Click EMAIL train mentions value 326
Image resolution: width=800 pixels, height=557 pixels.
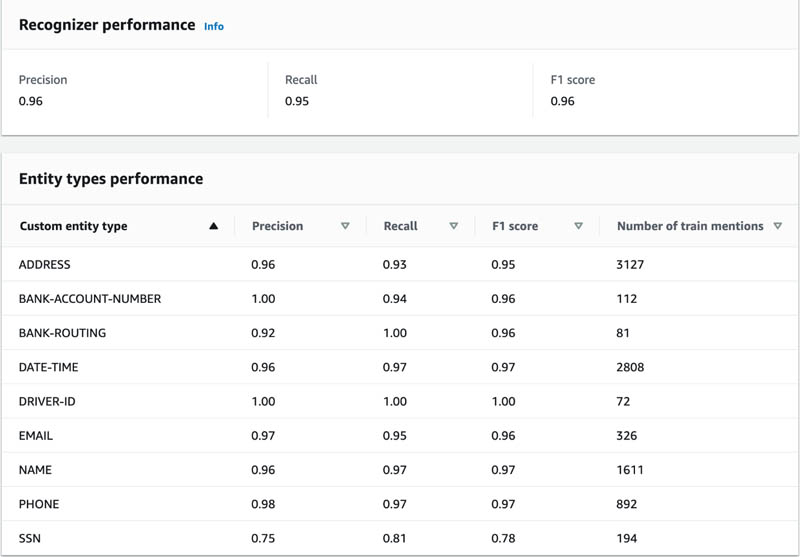(x=627, y=436)
